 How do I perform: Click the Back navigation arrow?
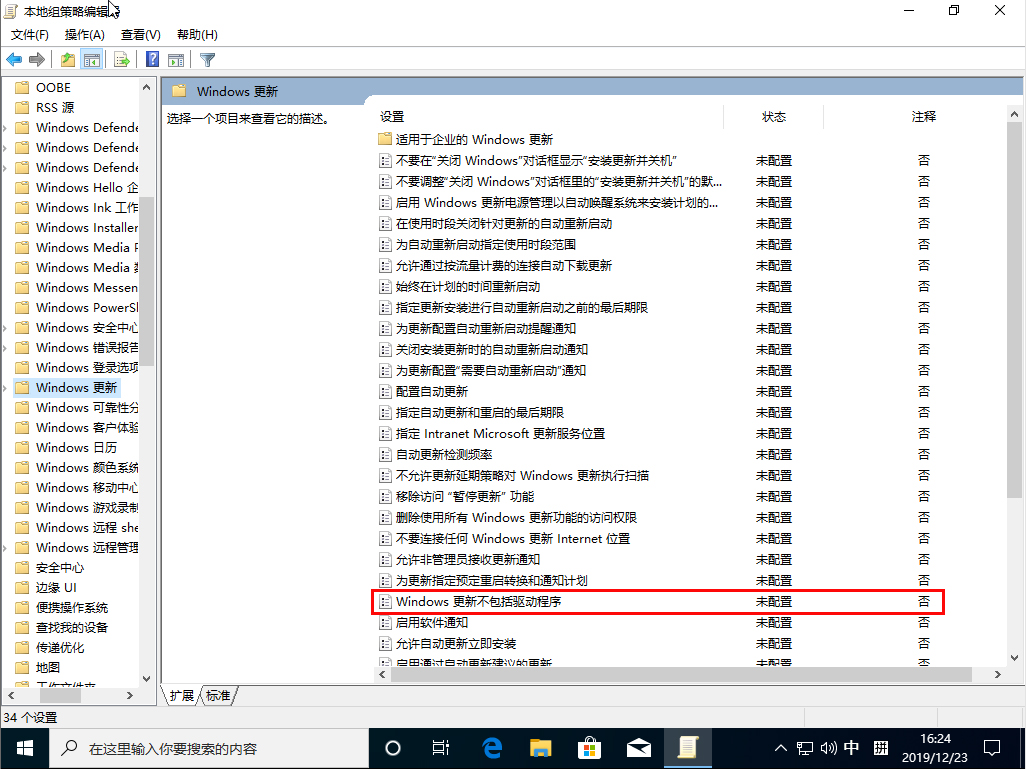(x=13, y=59)
